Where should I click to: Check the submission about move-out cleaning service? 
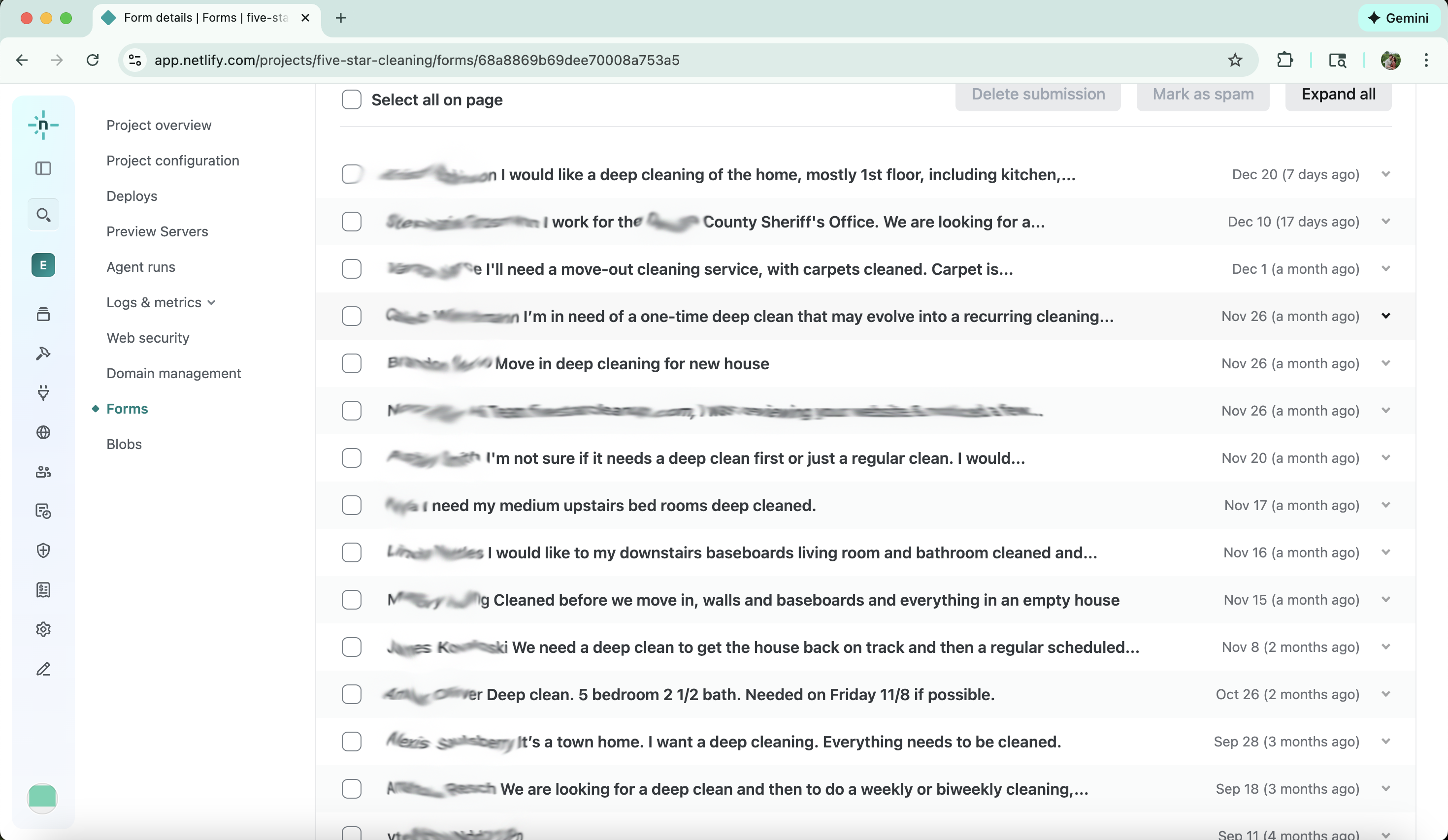[x=351, y=268]
